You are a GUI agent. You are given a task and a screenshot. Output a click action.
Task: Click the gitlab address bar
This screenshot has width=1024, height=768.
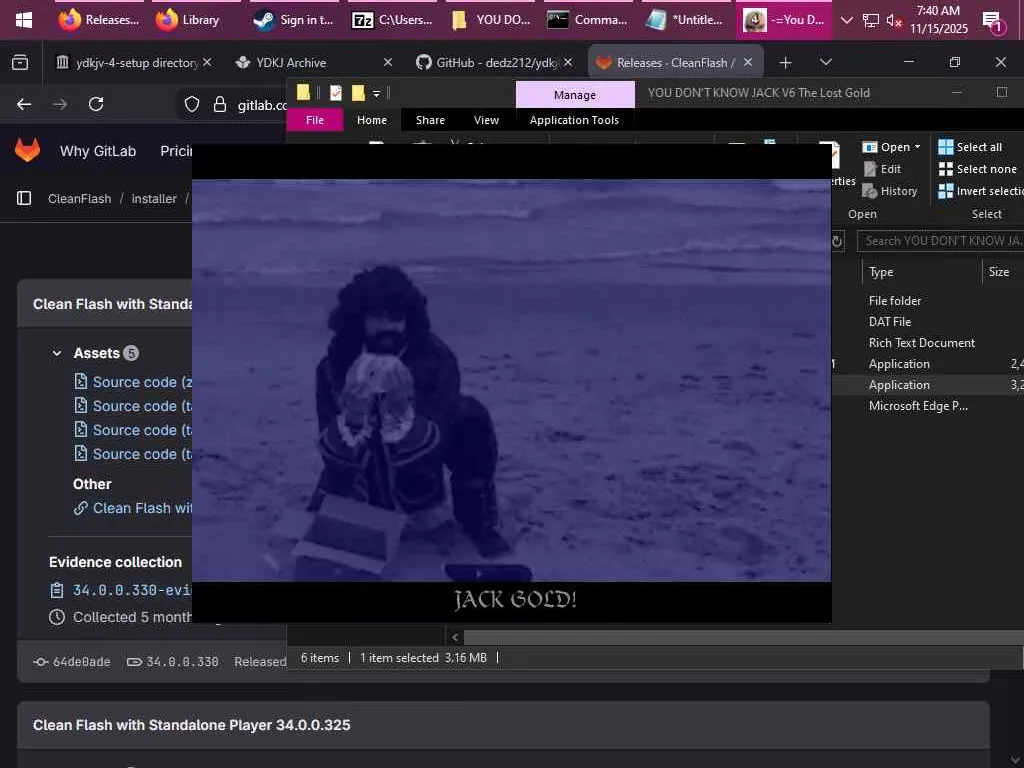coord(261,105)
